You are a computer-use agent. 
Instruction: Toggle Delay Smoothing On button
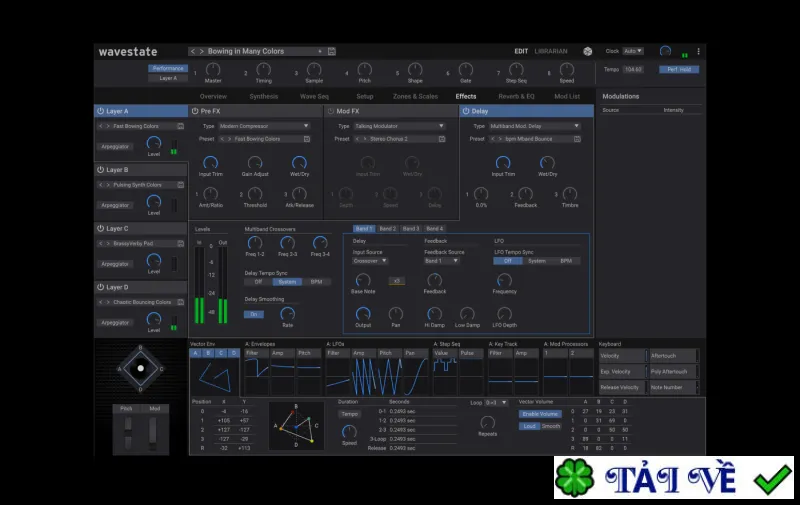[x=254, y=314]
